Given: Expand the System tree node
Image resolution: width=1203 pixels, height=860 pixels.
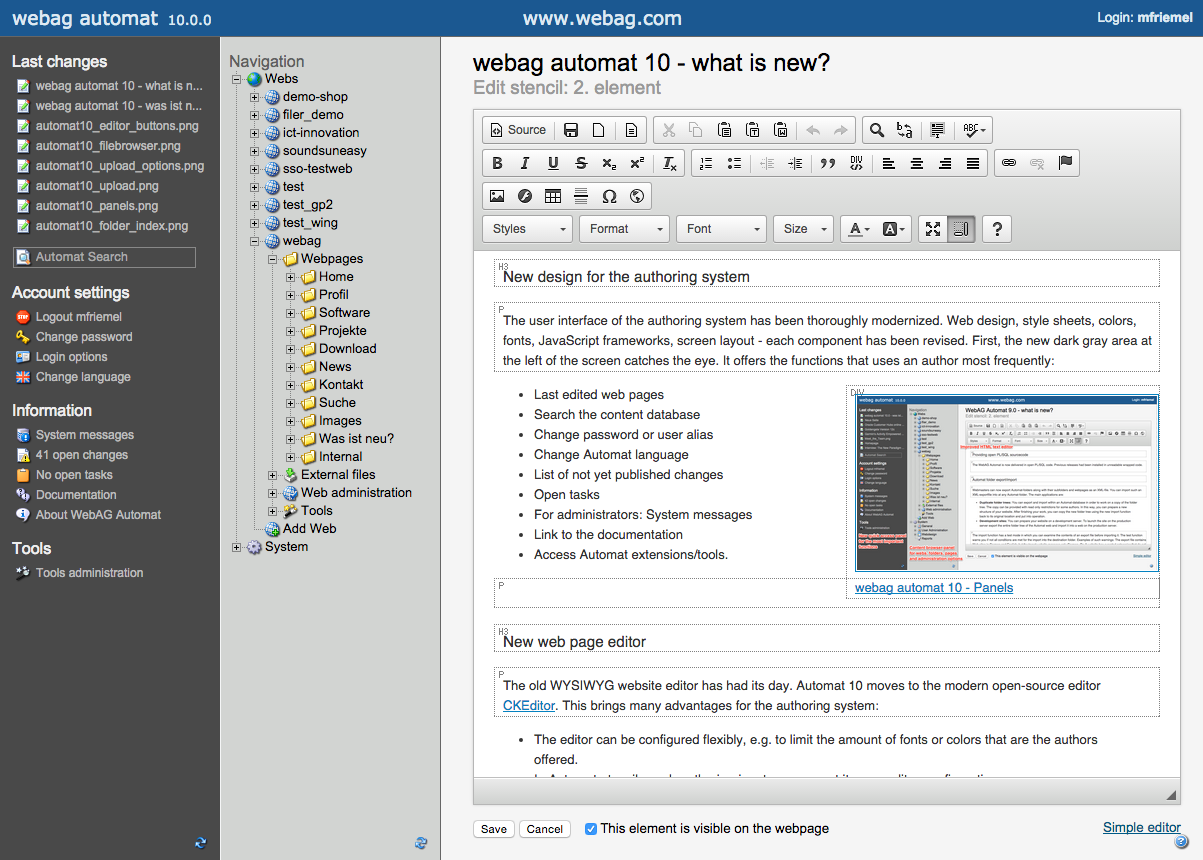Looking at the screenshot, I should pyautogui.click(x=237, y=547).
